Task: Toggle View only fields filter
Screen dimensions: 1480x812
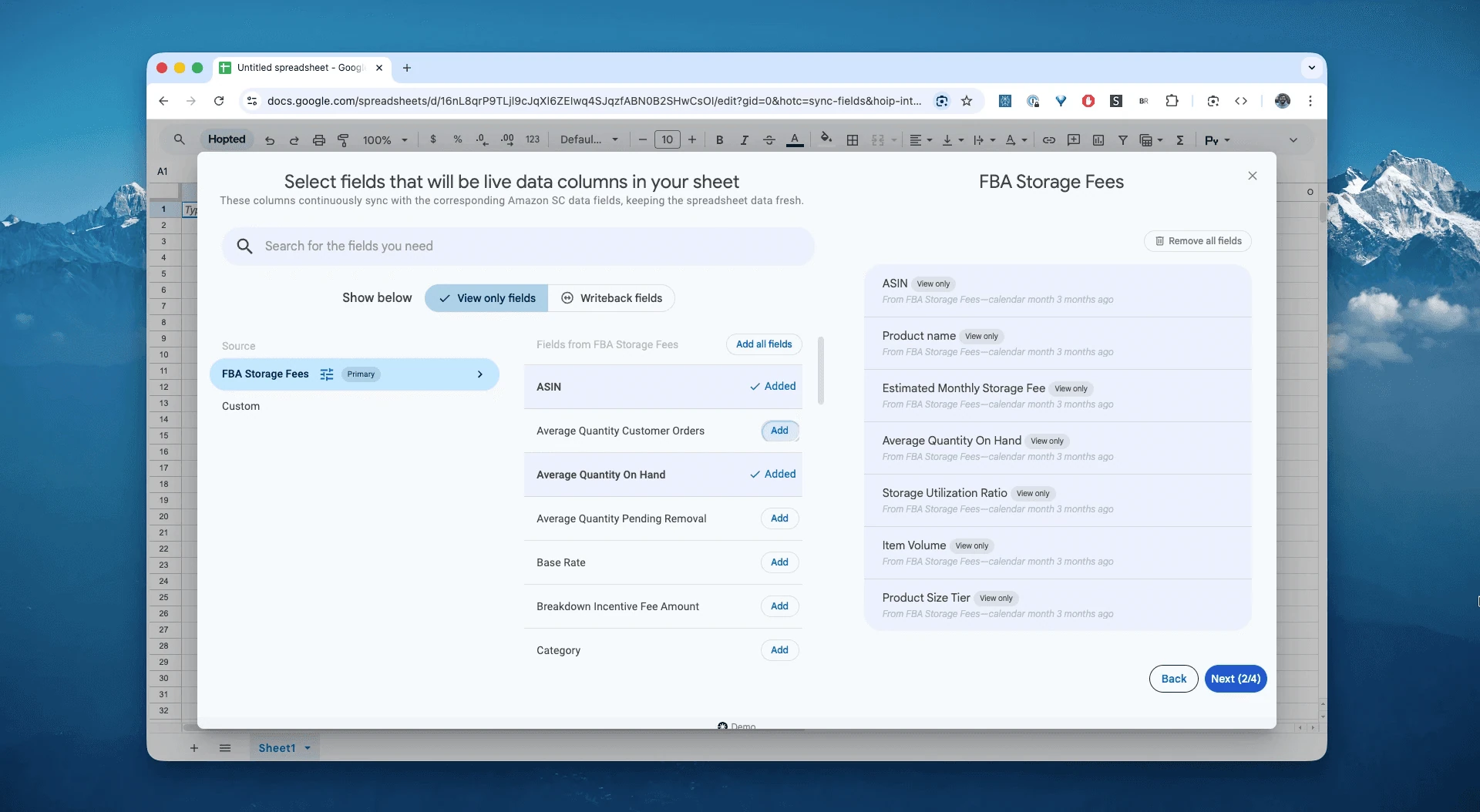Action: 486,298
